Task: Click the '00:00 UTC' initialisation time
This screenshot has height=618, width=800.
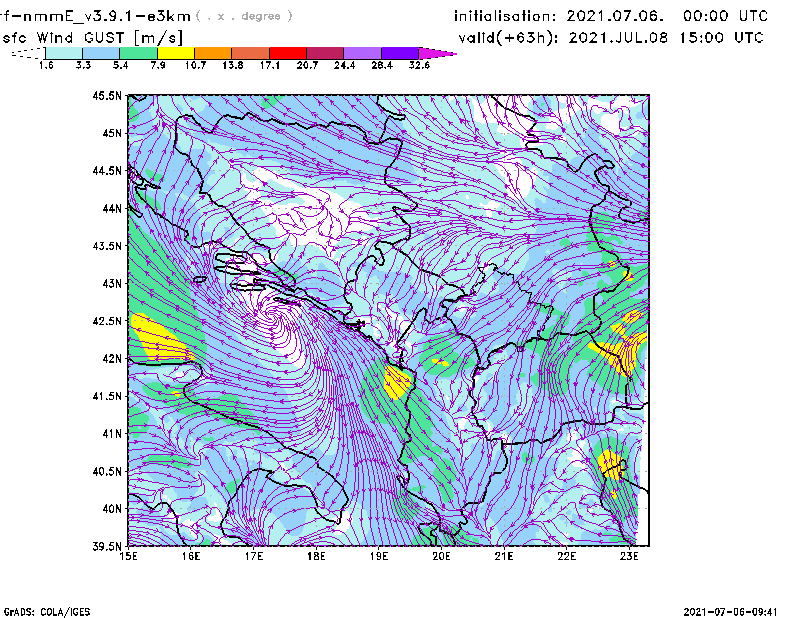Action: coord(726,16)
